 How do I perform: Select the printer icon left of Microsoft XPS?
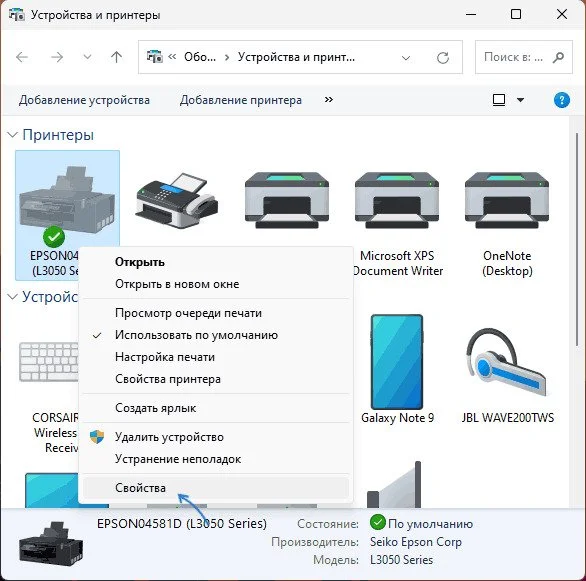click(287, 200)
